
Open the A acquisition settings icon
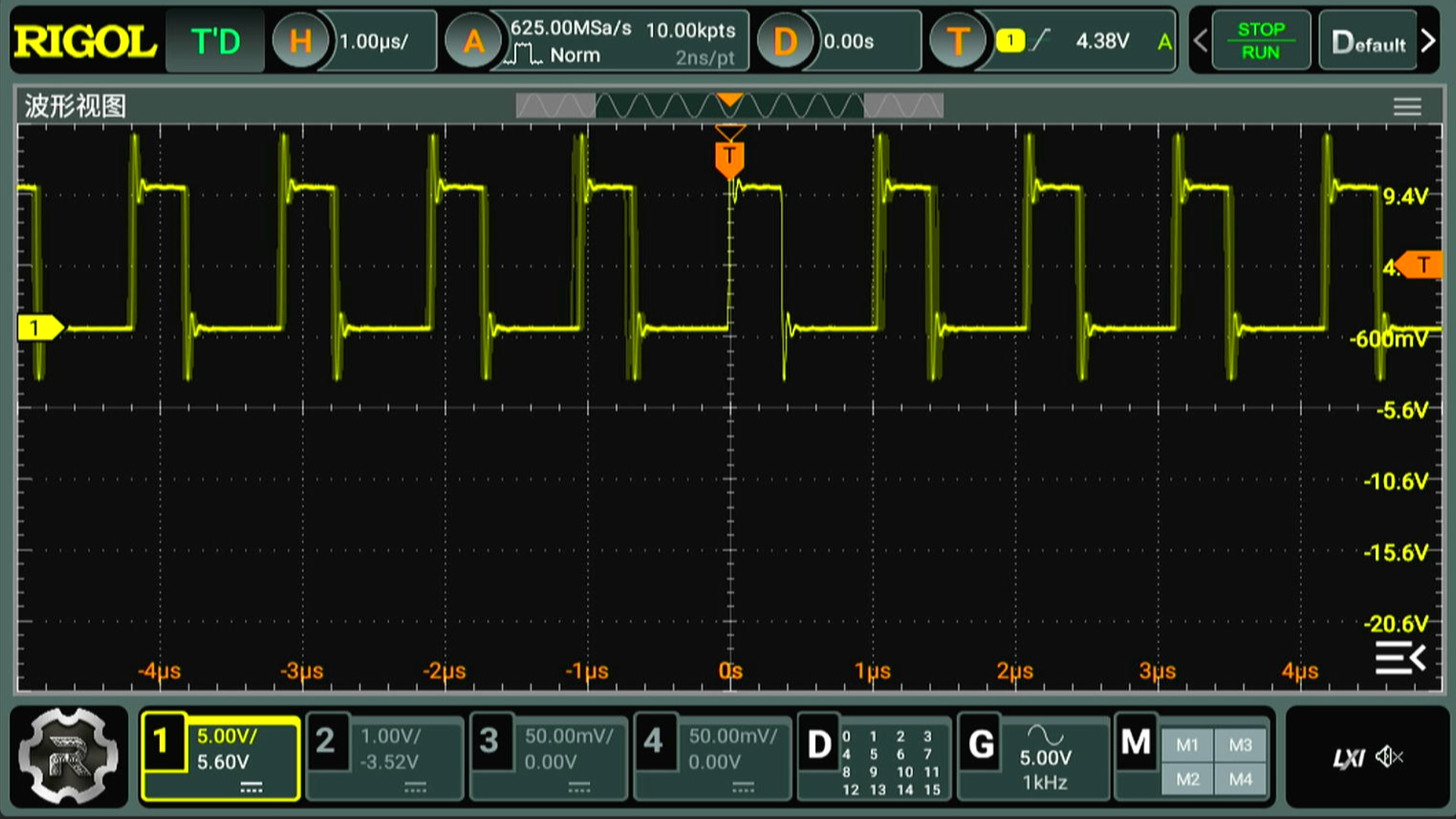(473, 41)
